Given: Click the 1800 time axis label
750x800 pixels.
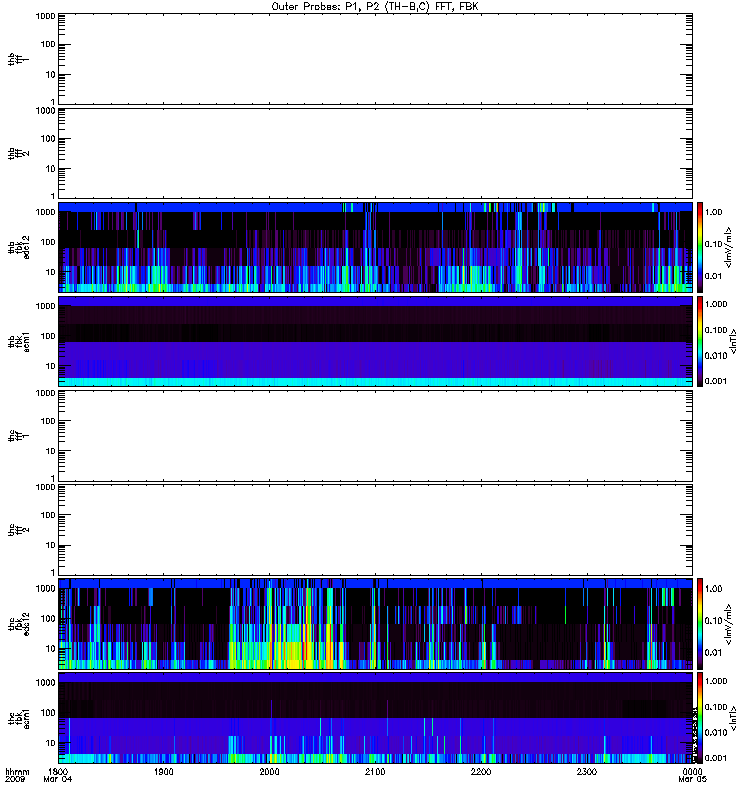Looking at the screenshot, I should click(58, 771).
